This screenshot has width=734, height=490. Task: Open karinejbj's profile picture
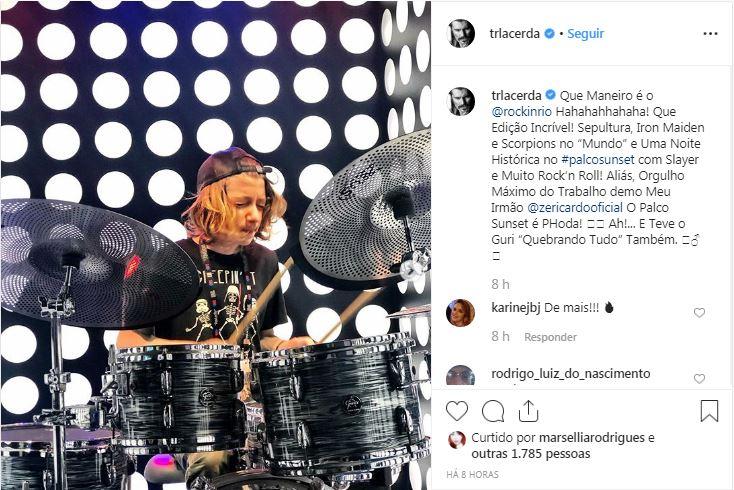tap(461, 313)
